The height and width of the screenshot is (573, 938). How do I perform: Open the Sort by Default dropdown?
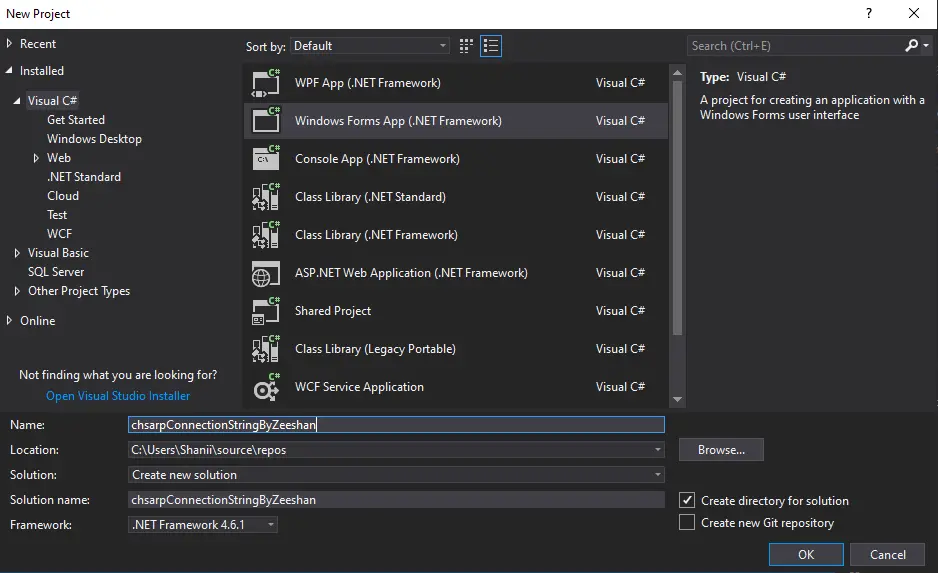coord(370,46)
